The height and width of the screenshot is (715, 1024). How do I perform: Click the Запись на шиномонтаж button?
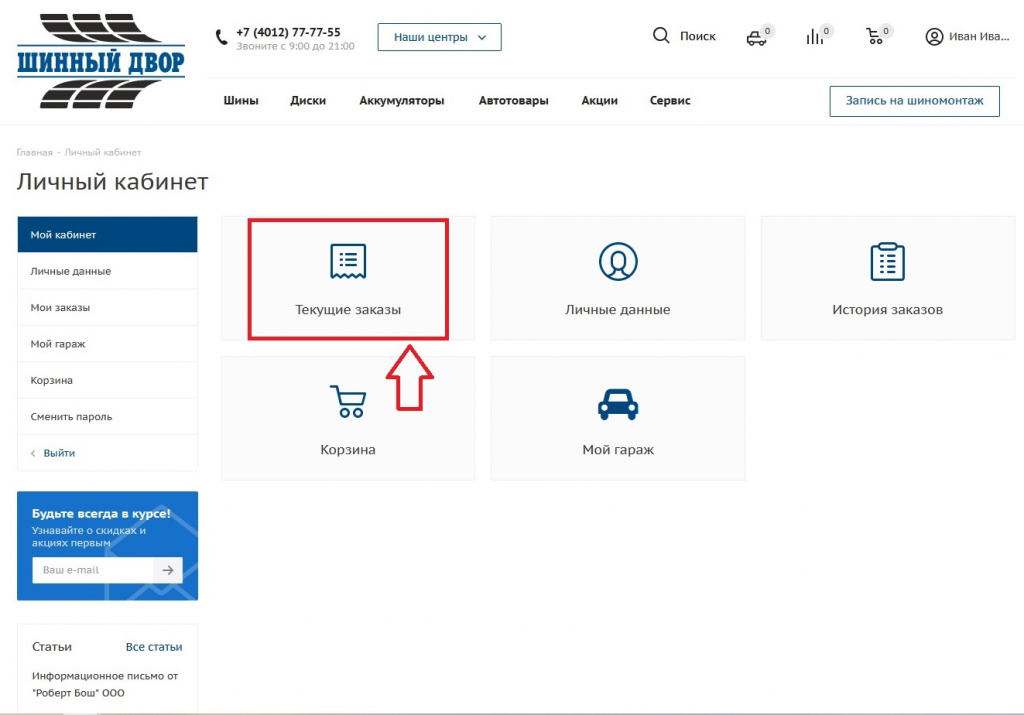(x=914, y=101)
